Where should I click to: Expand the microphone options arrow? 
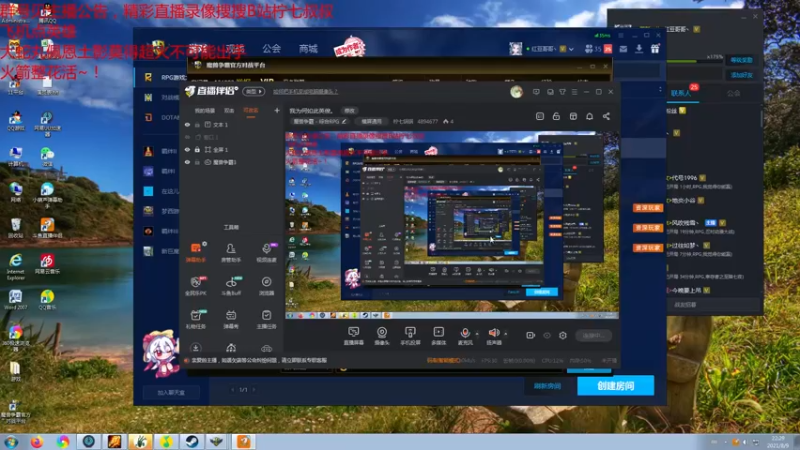pyautogui.click(x=477, y=334)
